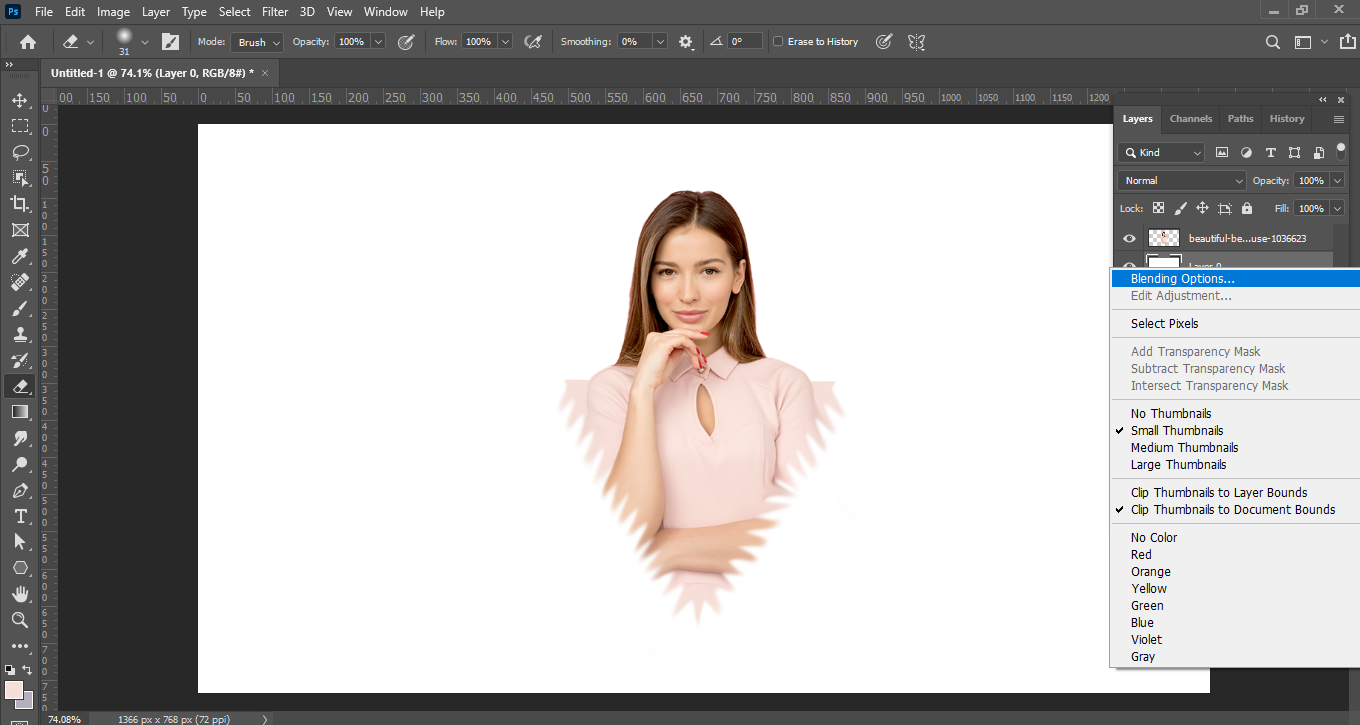
Task: Choose Blending Options from context menu
Action: click(x=1182, y=279)
